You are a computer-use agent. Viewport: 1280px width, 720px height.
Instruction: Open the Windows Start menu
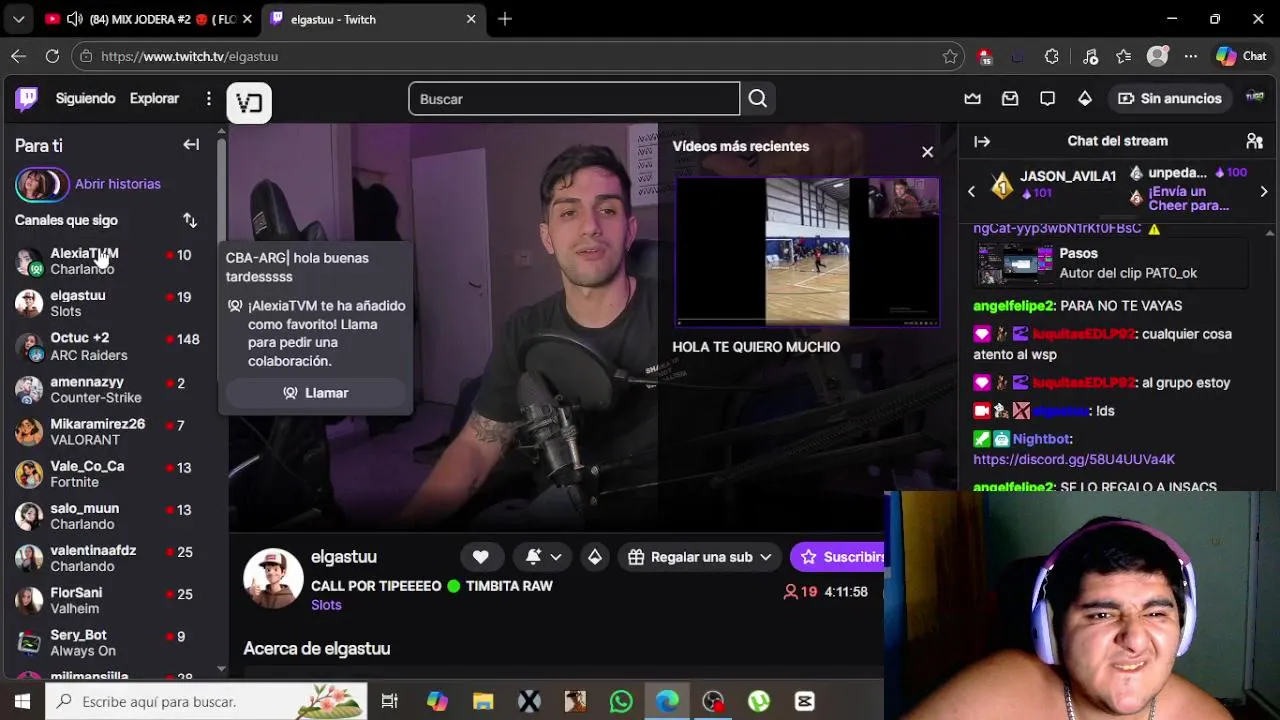22,701
